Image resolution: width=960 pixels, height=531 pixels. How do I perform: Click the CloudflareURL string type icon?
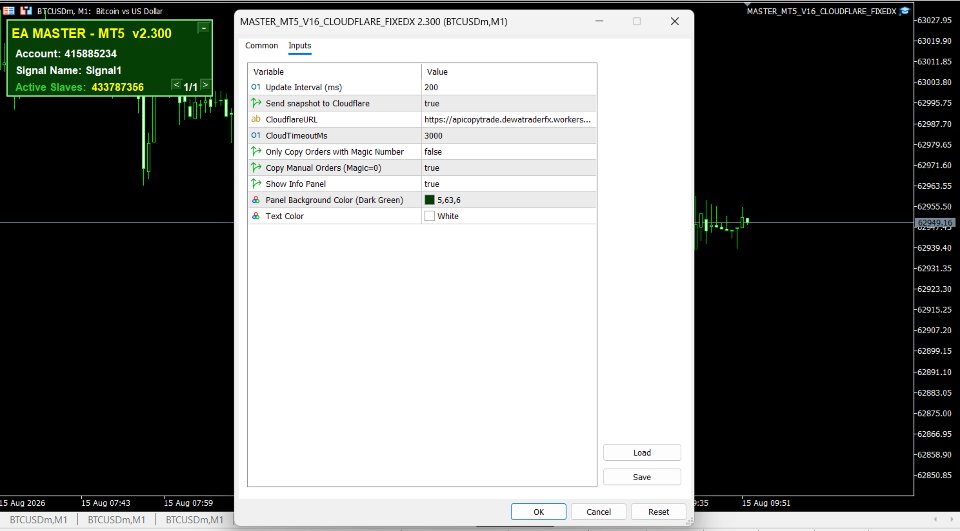[256, 119]
